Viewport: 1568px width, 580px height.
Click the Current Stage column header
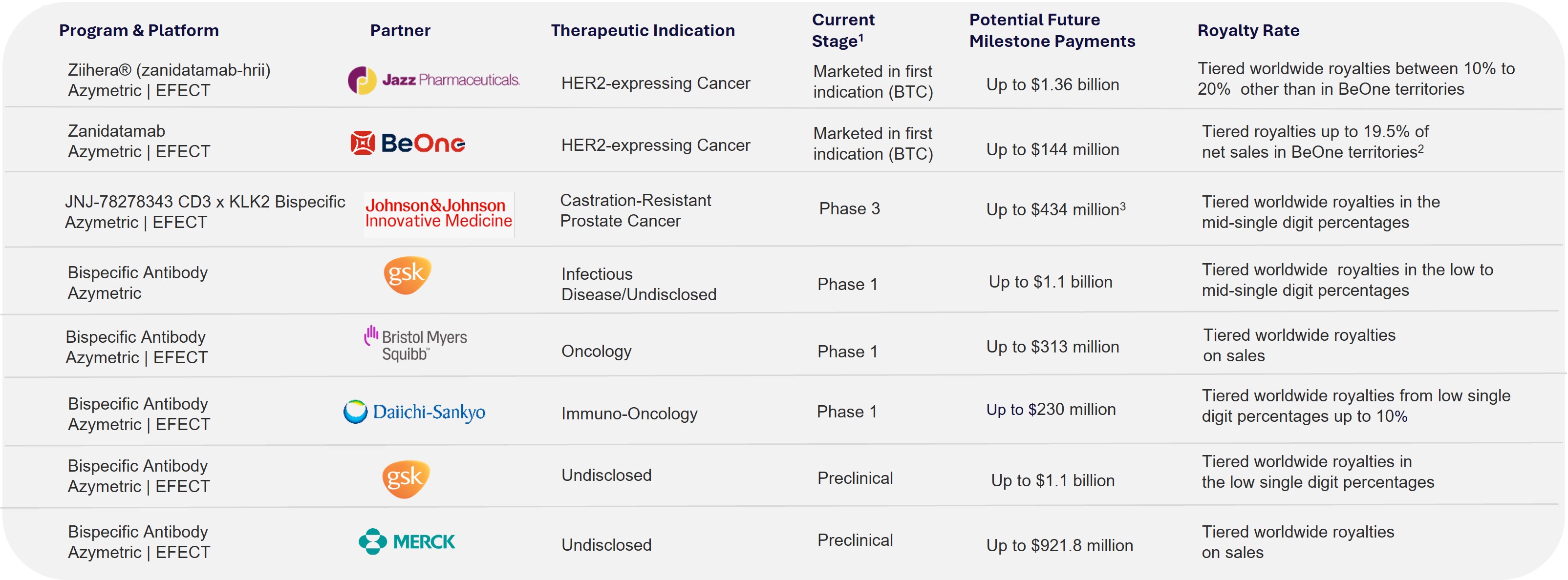tap(843, 30)
